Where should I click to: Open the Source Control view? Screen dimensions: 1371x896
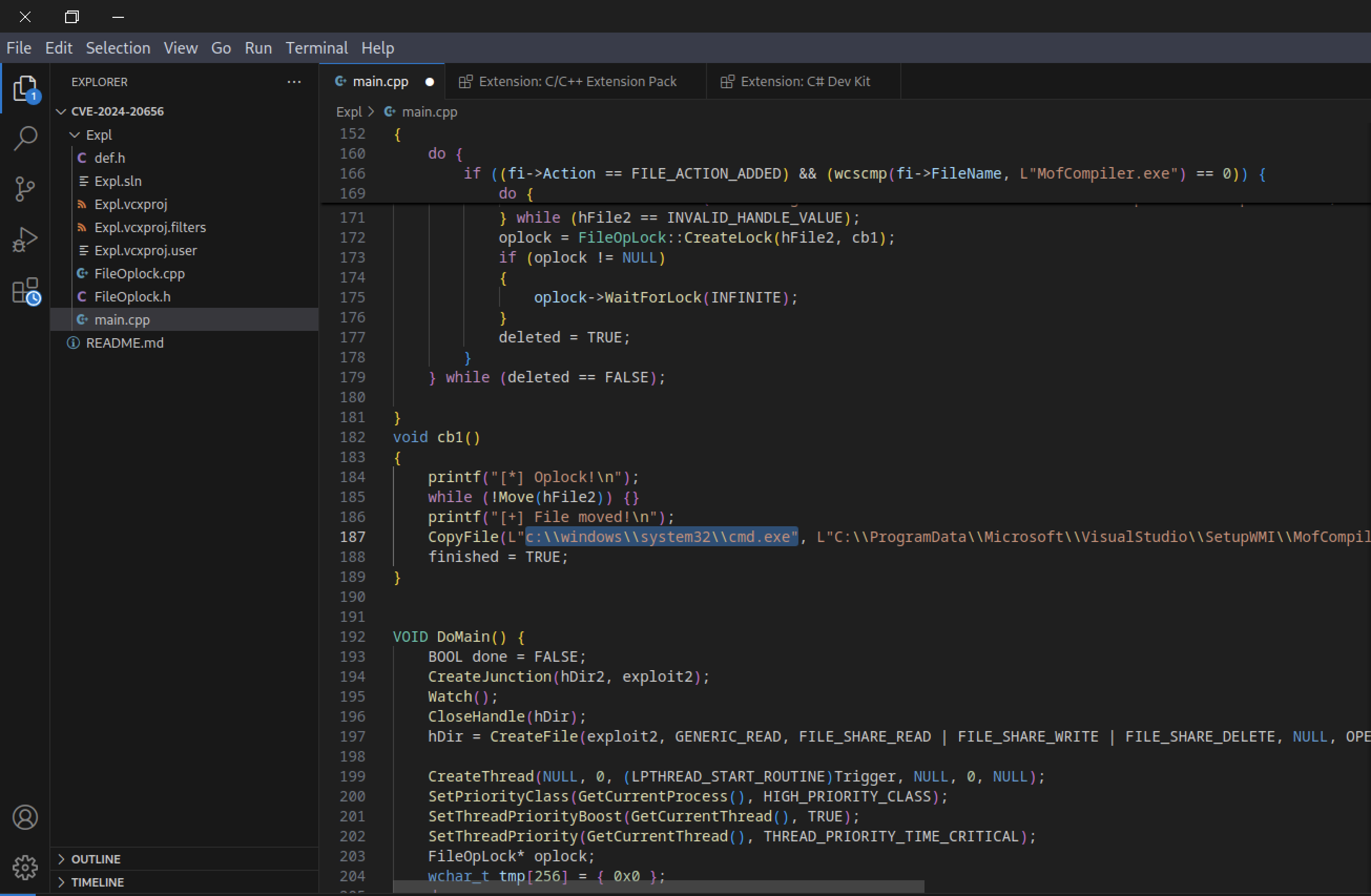(25, 189)
